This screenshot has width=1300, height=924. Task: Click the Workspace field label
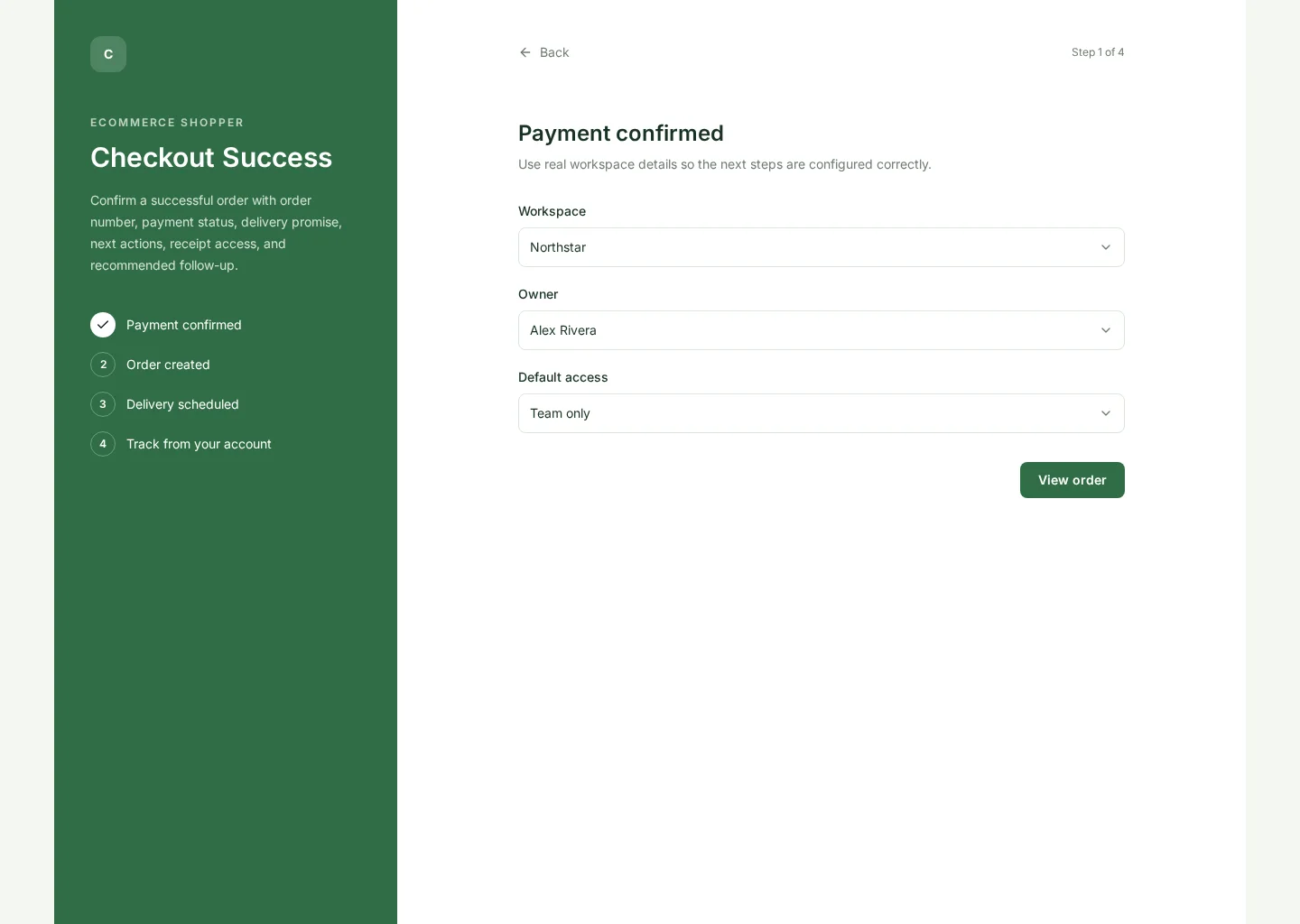pyautogui.click(x=552, y=211)
